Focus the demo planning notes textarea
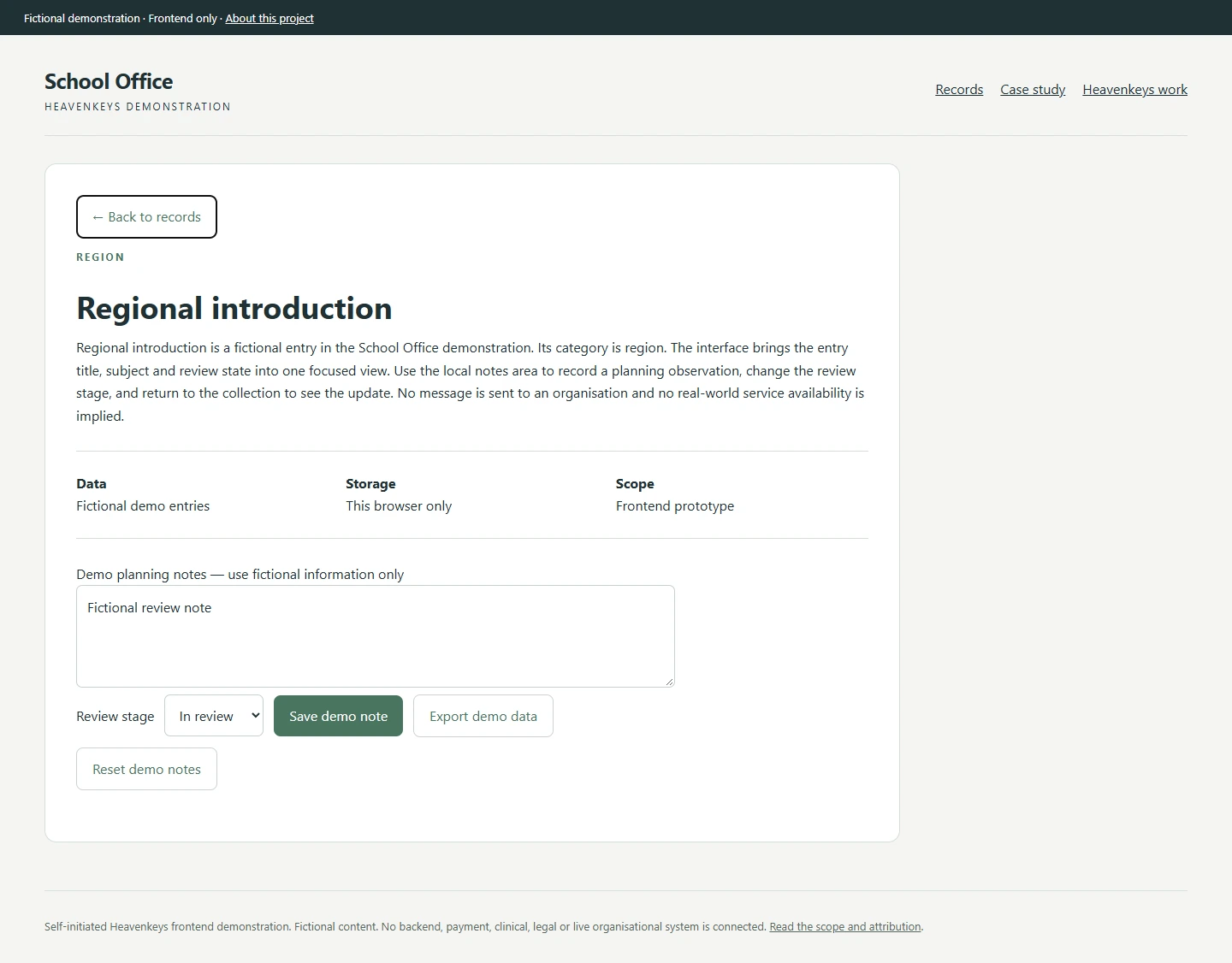This screenshot has height=963, width=1232. tap(376, 636)
